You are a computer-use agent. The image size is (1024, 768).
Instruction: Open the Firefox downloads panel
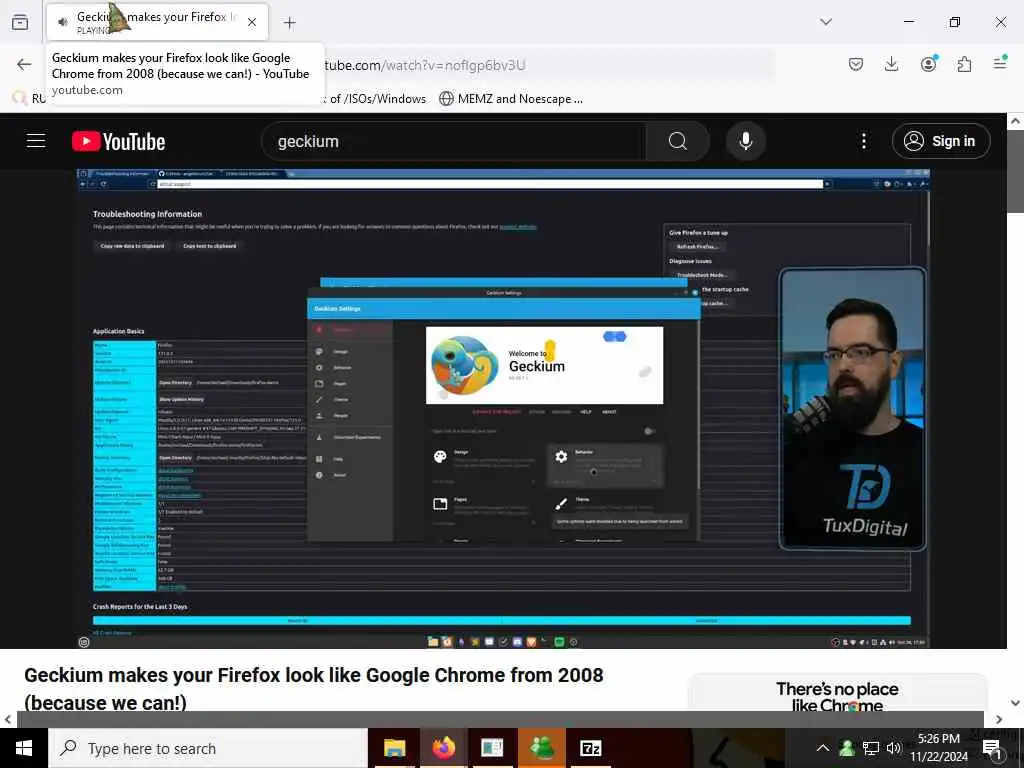point(891,64)
